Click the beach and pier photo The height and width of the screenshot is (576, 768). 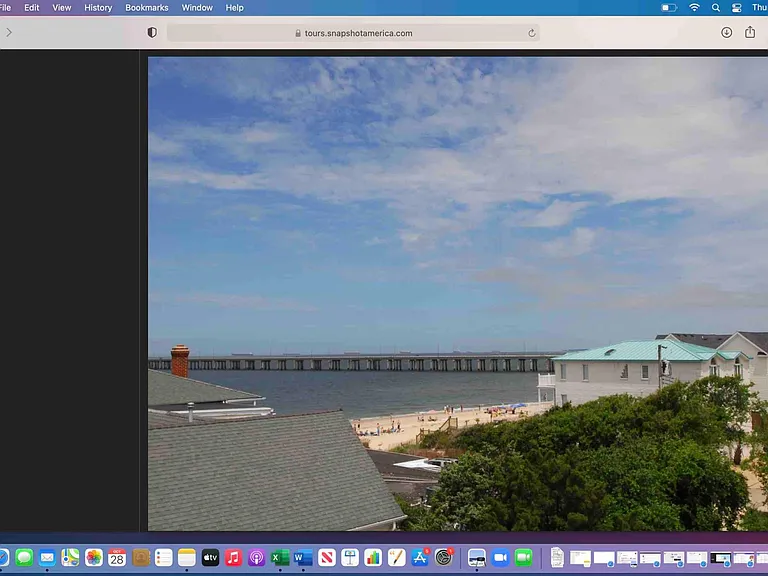(x=458, y=294)
